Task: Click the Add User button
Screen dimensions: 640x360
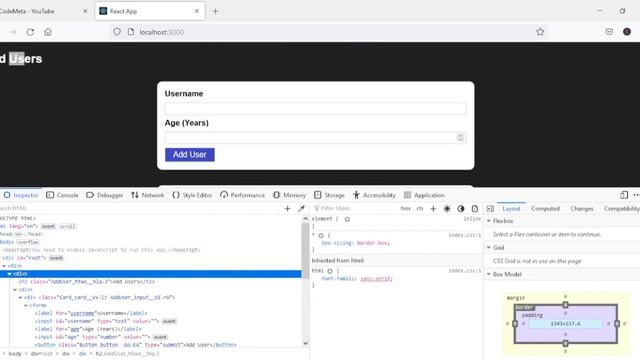Action: click(190, 155)
